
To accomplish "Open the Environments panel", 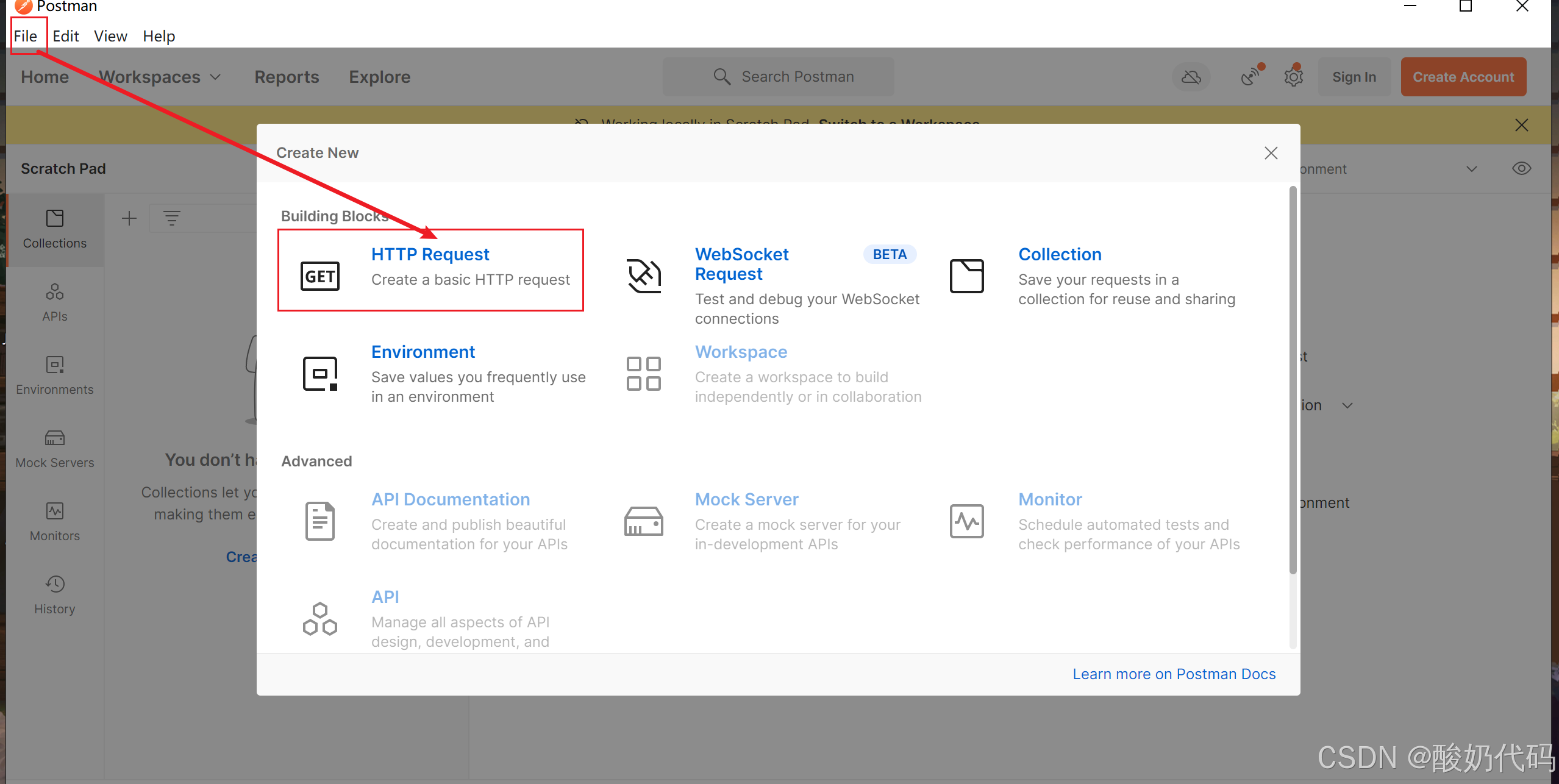I will pyautogui.click(x=54, y=376).
